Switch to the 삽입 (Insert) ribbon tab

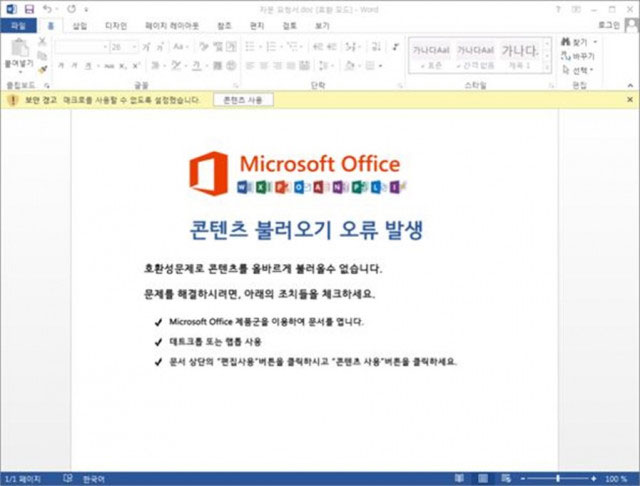pos(80,24)
